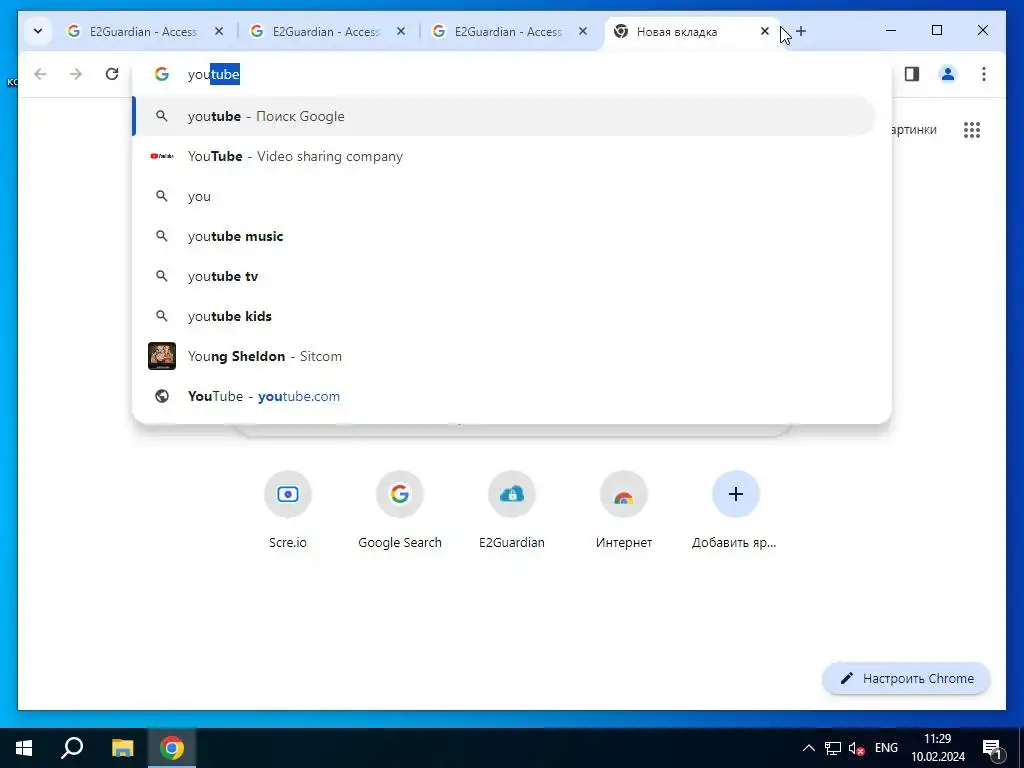Select the youtube tv suggestion
1024x768 pixels.
click(504, 276)
